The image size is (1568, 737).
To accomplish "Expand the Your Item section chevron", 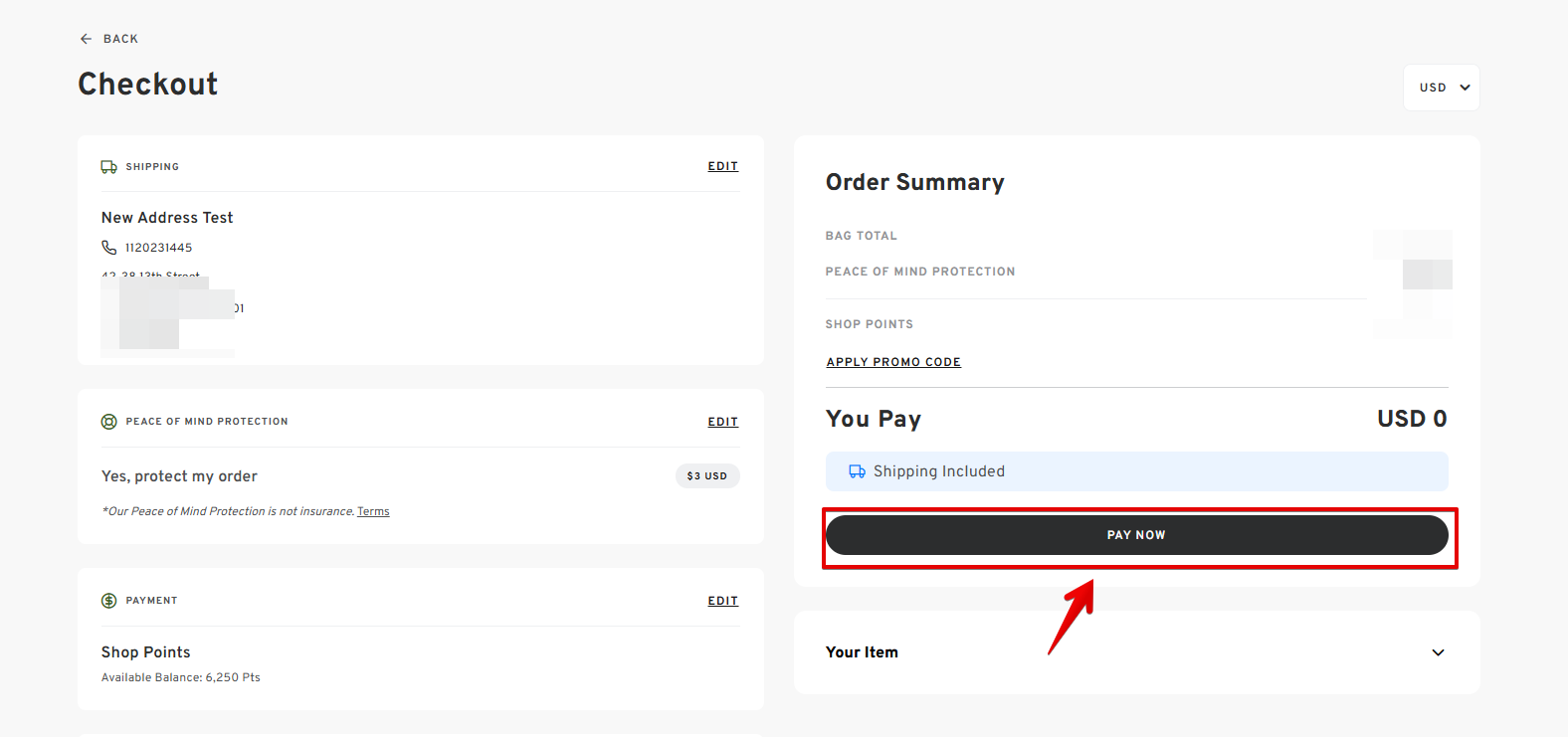I will click(1438, 652).
